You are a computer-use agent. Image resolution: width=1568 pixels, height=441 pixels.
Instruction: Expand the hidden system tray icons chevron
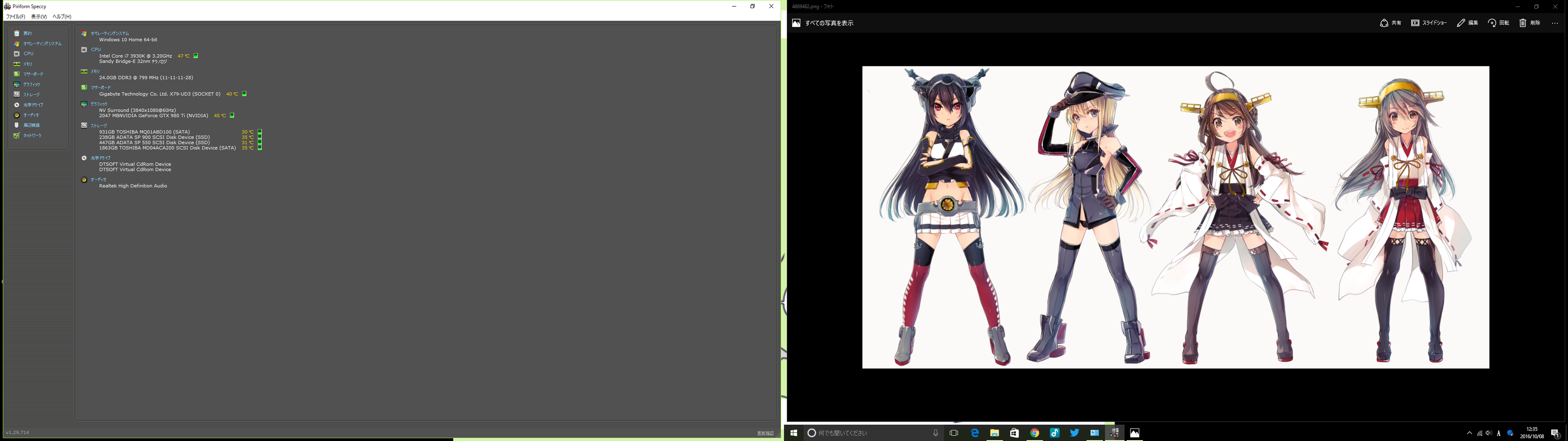coord(1469,433)
